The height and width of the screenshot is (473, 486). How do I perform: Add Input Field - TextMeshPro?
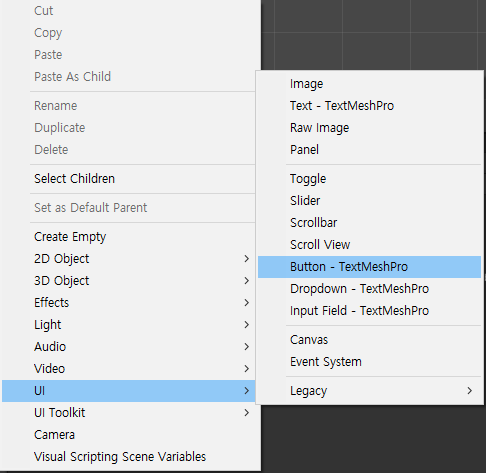pos(369,311)
